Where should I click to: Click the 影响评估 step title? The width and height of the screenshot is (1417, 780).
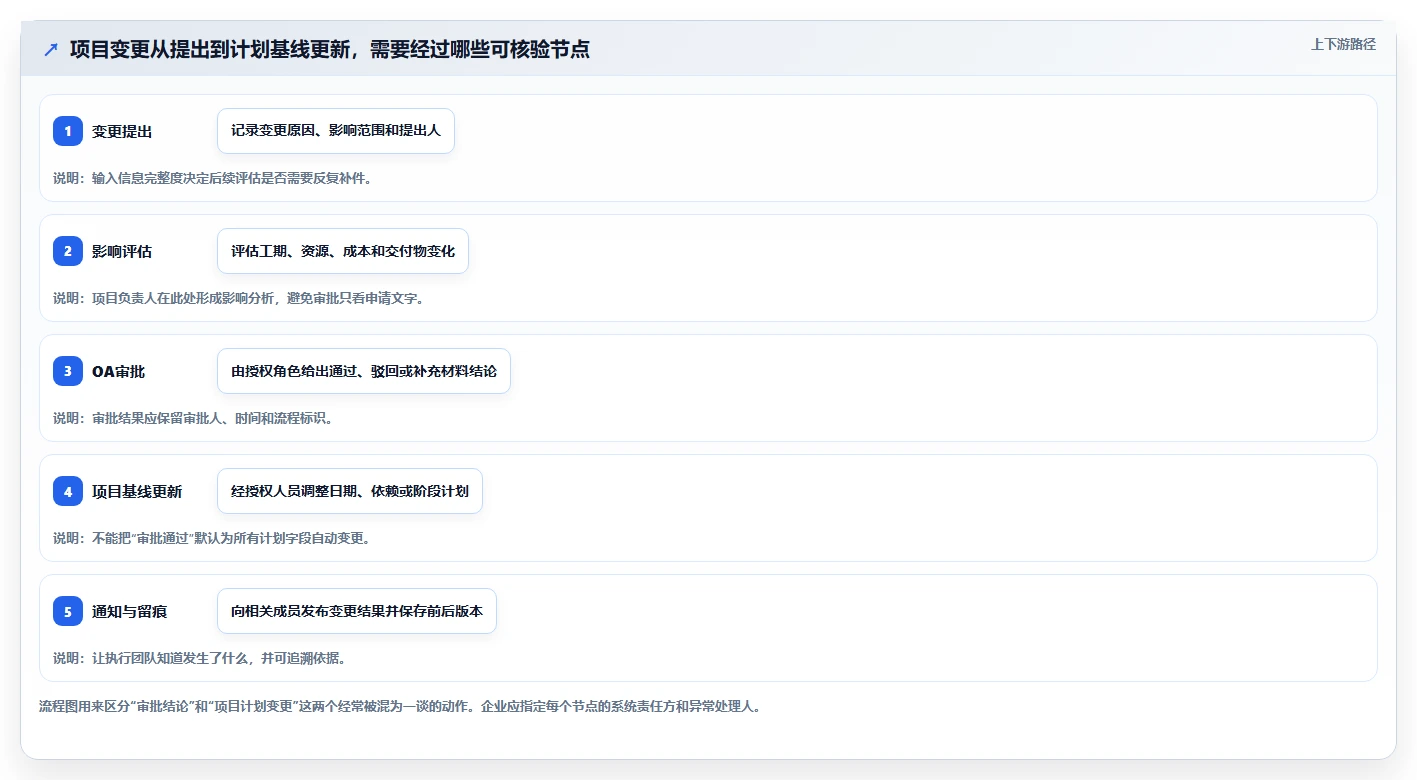point(122,251)
